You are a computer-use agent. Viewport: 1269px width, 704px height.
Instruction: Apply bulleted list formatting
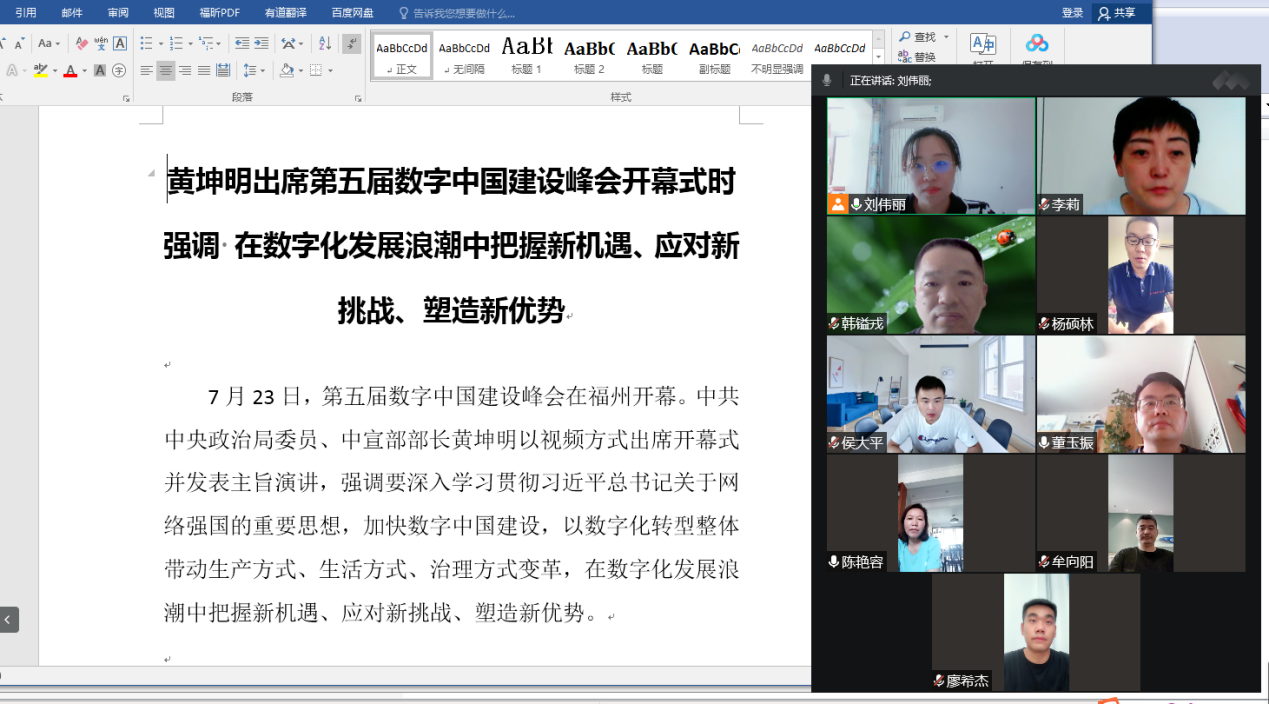(x=146, y=44)
